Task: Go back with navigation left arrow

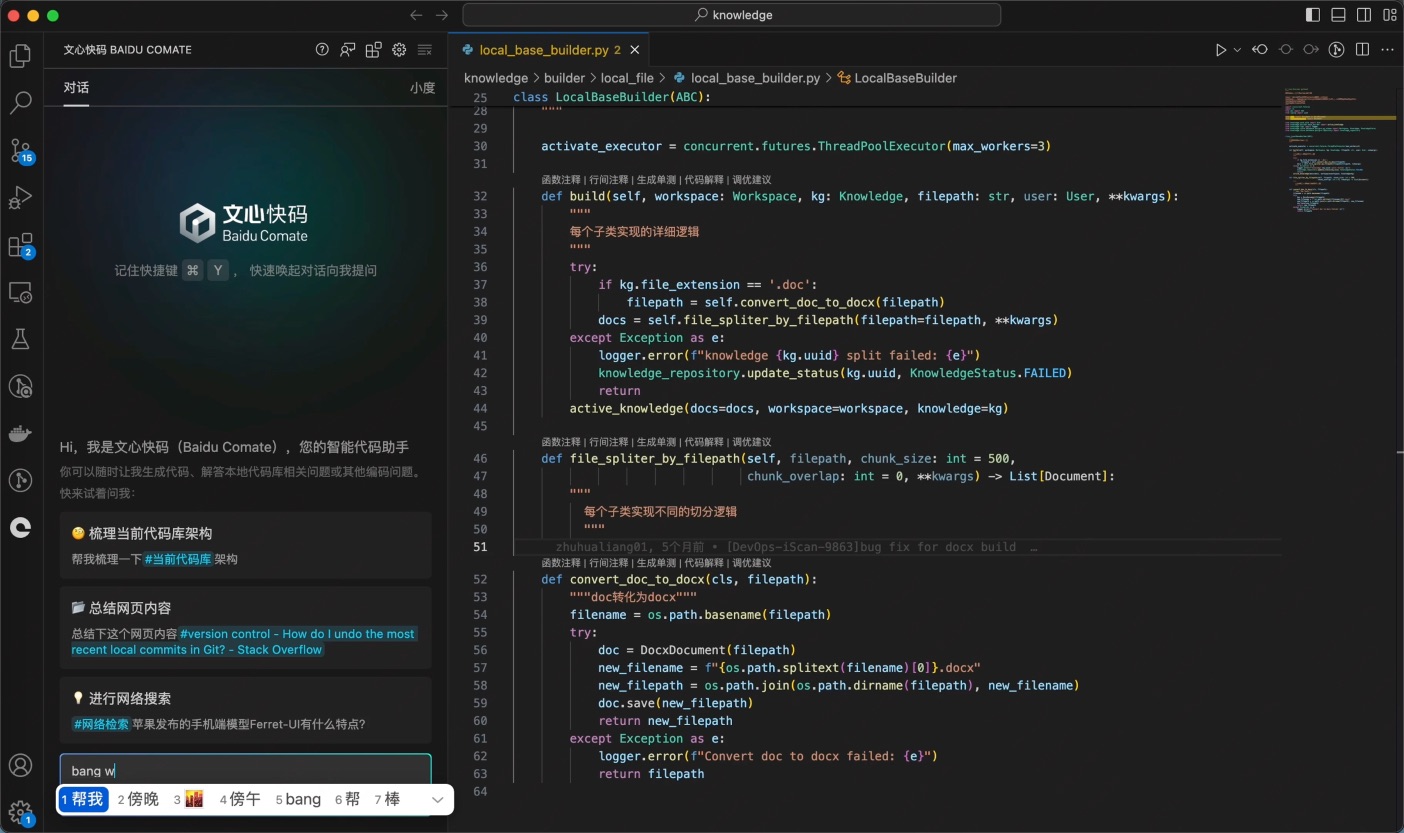Action: click(417, 15)
